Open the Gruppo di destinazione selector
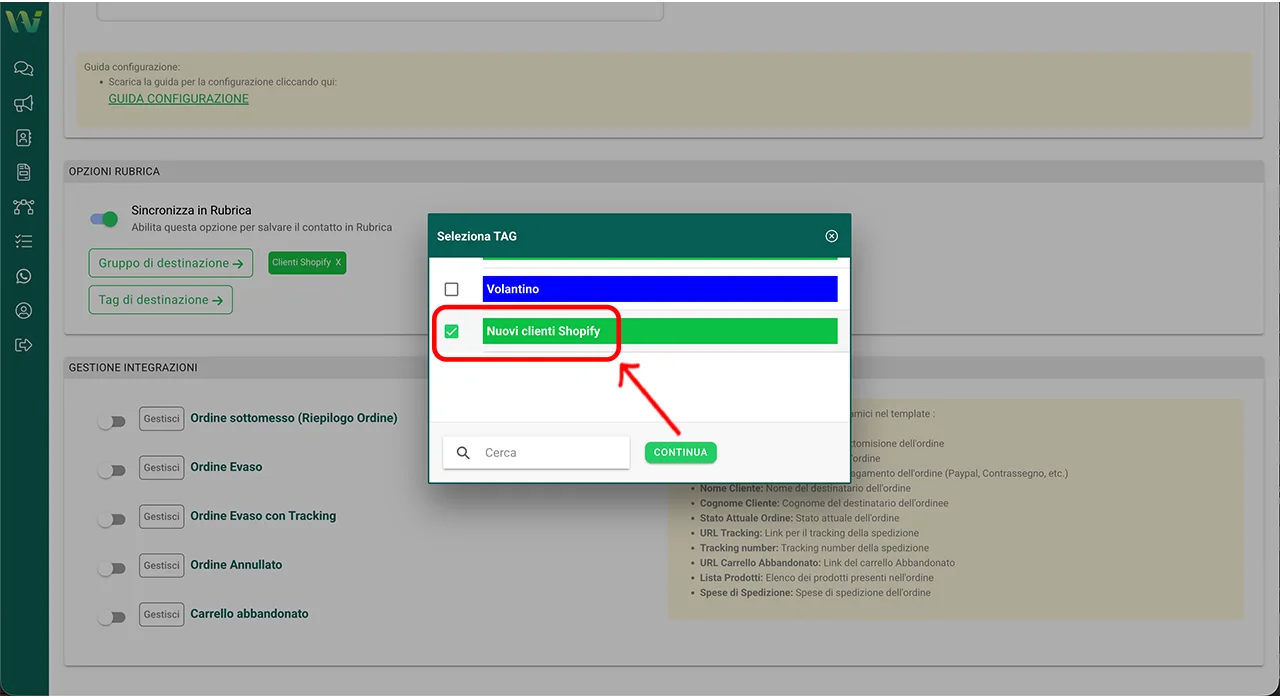 point(170,263)
